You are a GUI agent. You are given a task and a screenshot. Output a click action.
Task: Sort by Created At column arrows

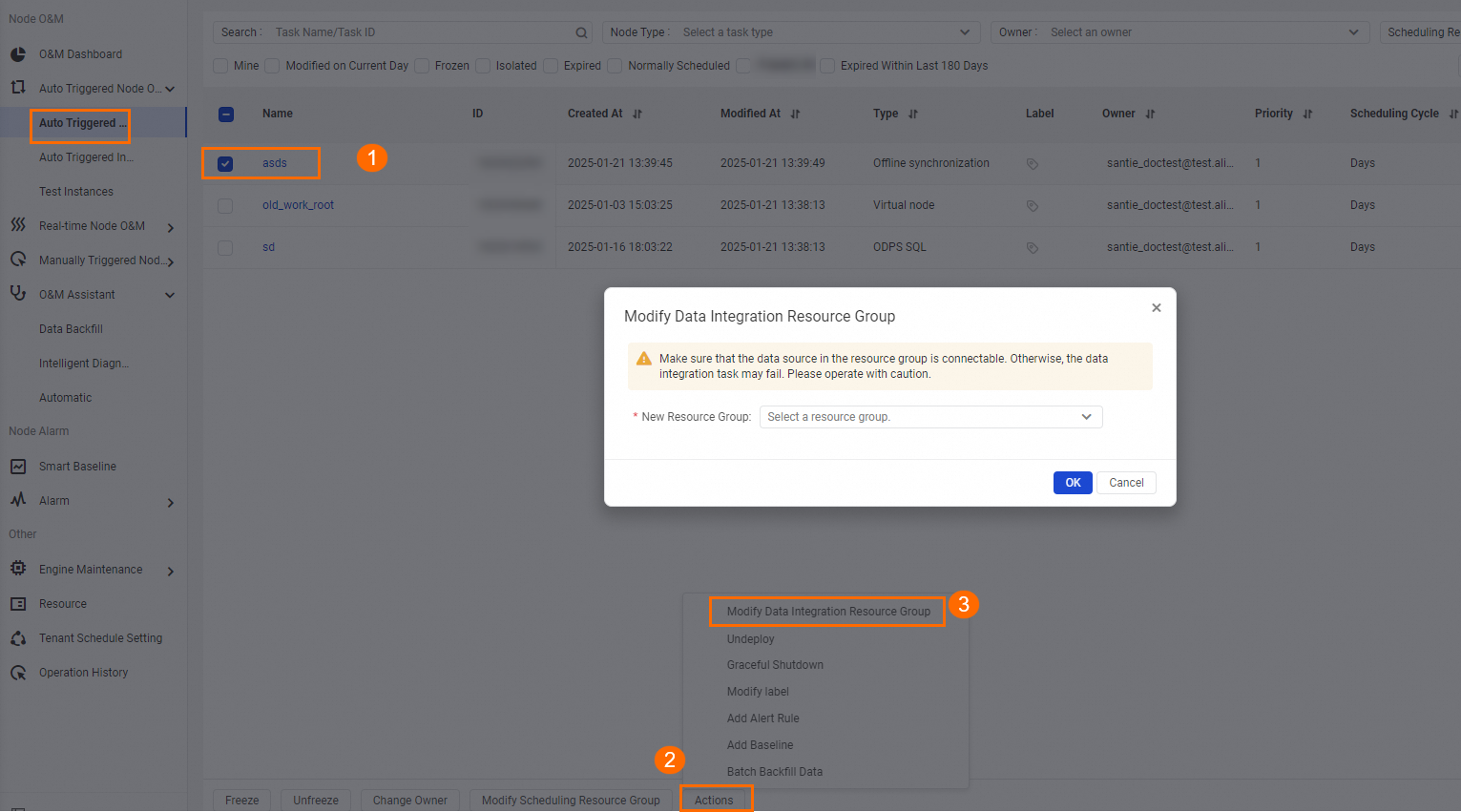click(637, 114)
